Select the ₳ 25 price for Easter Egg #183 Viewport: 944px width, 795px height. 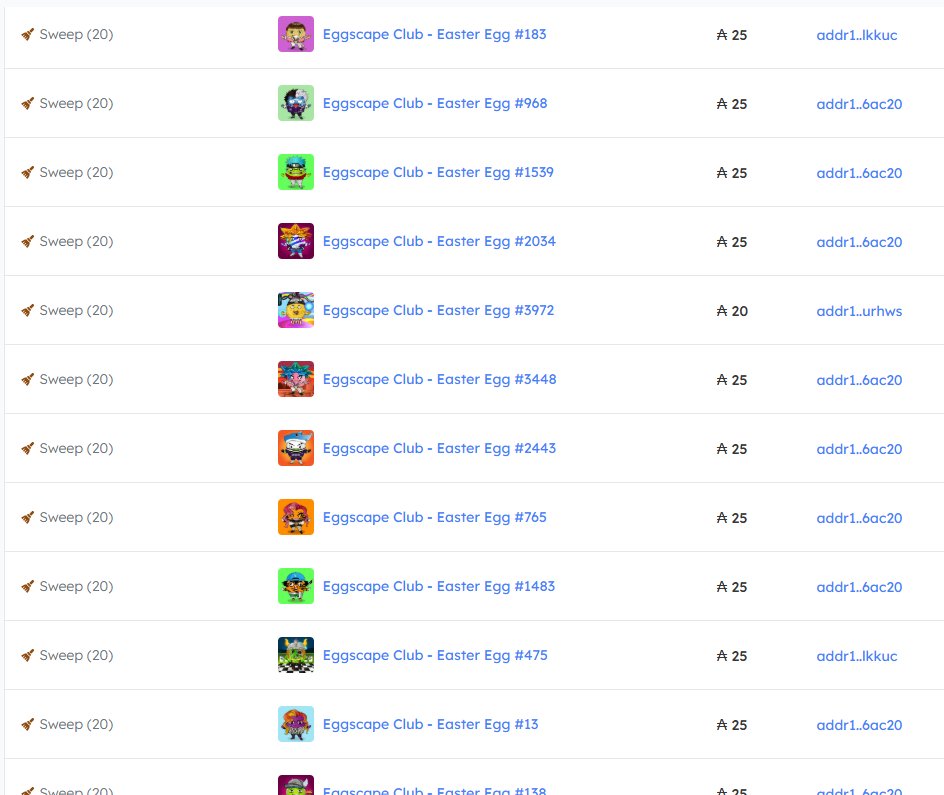pyautogui.click(x=732, y=36)
